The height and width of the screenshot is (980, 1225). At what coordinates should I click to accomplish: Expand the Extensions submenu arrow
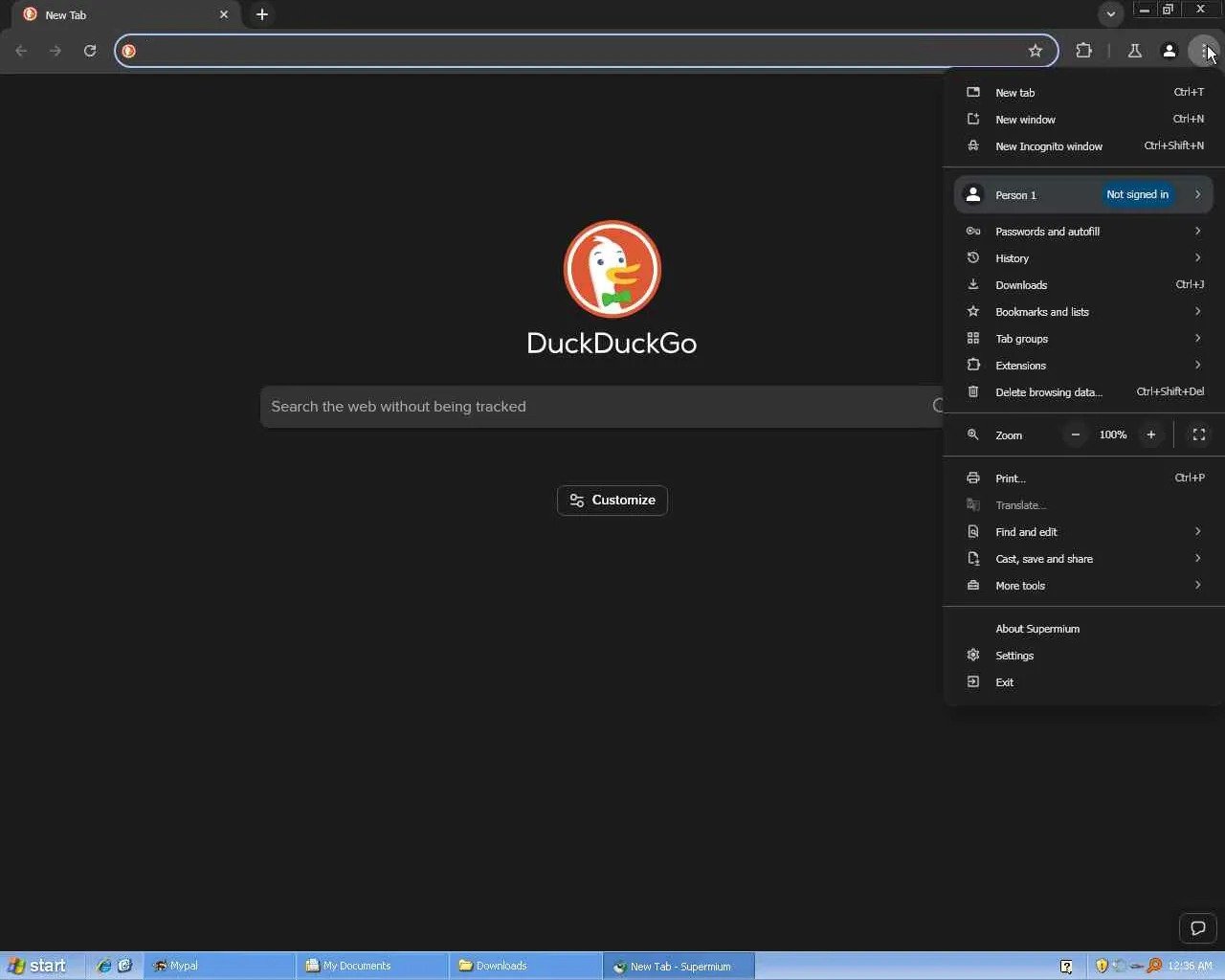click(1197, 366)
